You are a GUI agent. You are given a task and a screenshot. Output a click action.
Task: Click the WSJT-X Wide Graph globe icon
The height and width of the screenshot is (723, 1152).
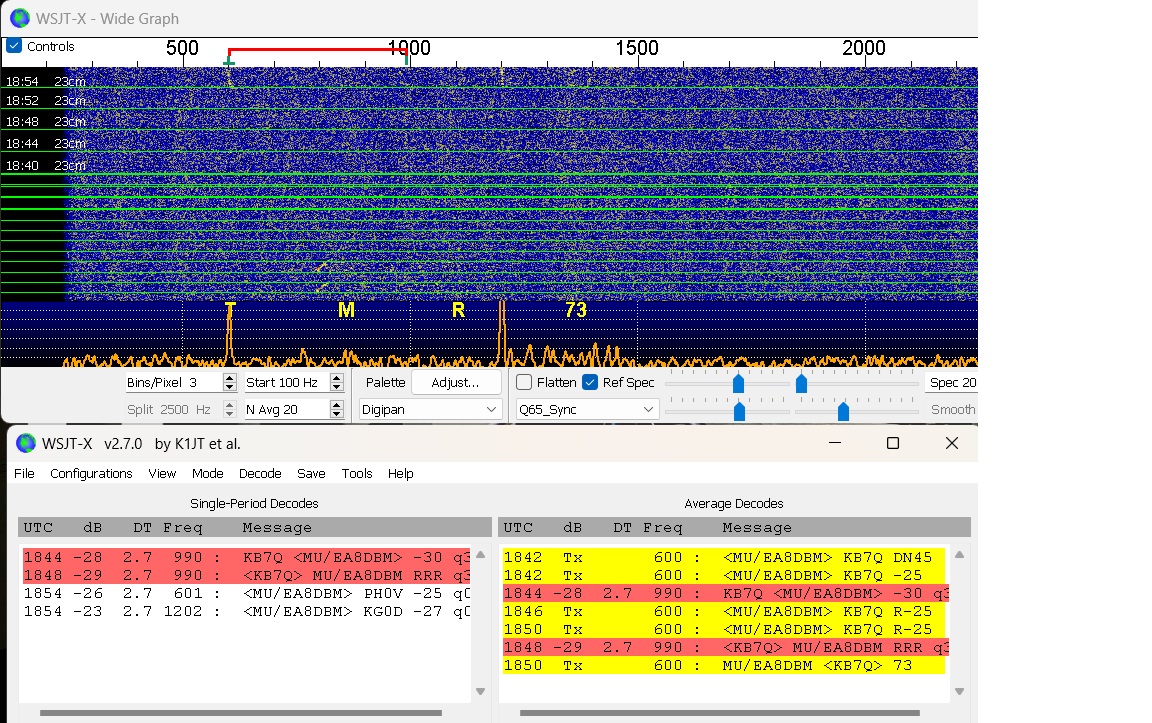pyautogui.click(x=20, y=18)
